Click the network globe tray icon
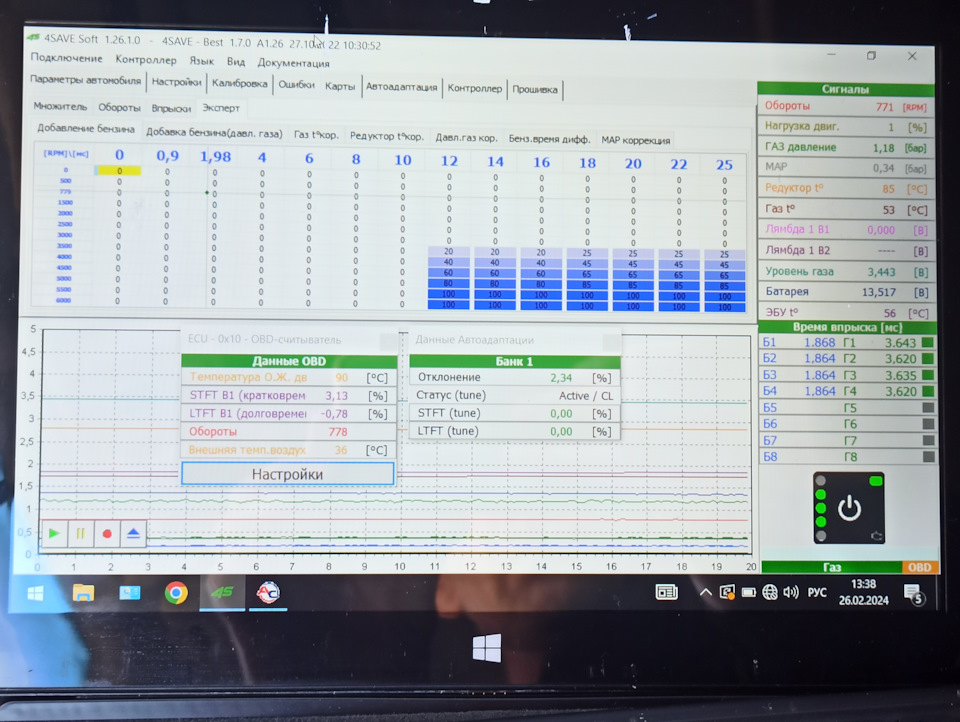This screenshot has width=960, height=722. click(770, 592)
